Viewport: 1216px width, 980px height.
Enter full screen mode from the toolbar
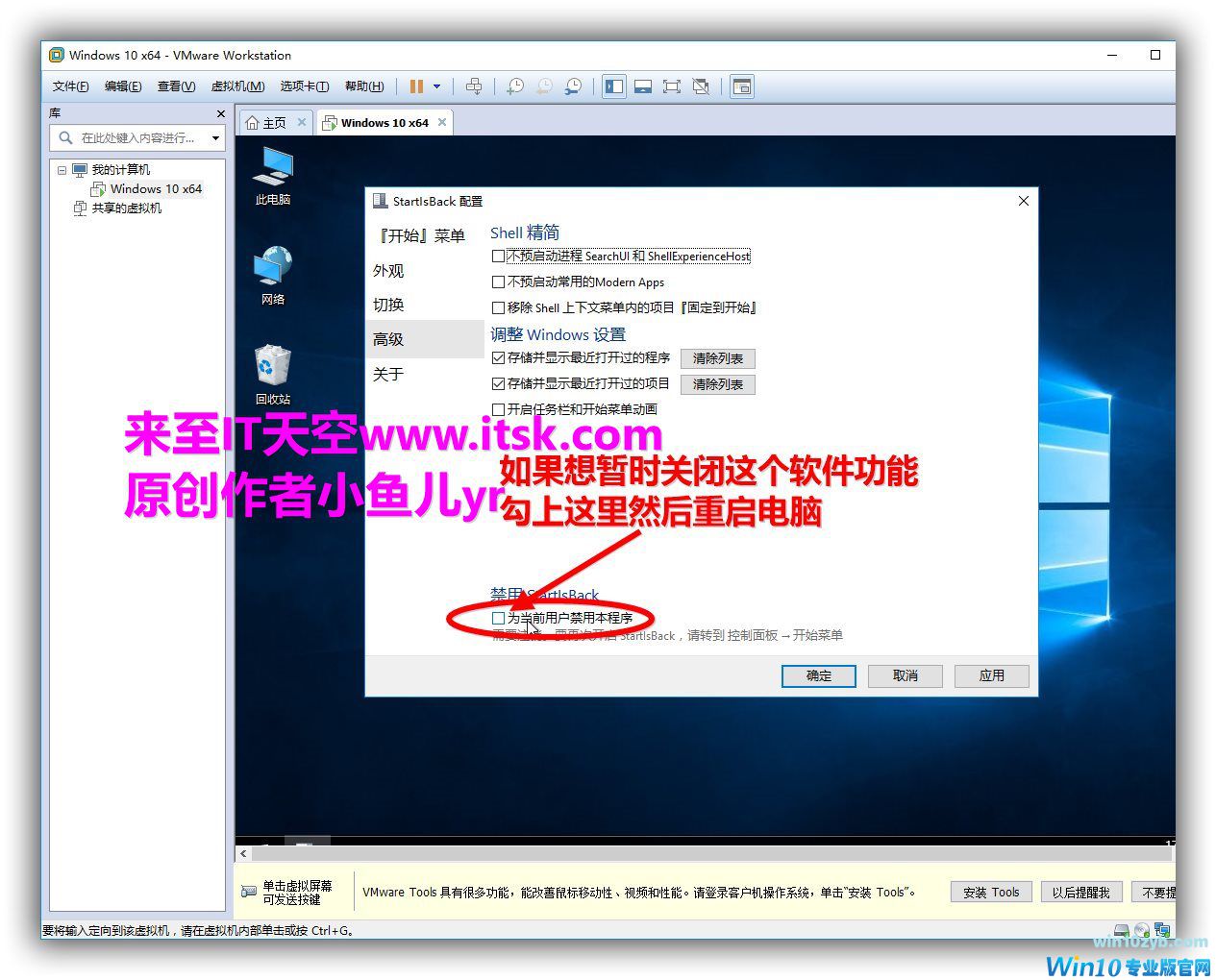click(x=672, y=86)
